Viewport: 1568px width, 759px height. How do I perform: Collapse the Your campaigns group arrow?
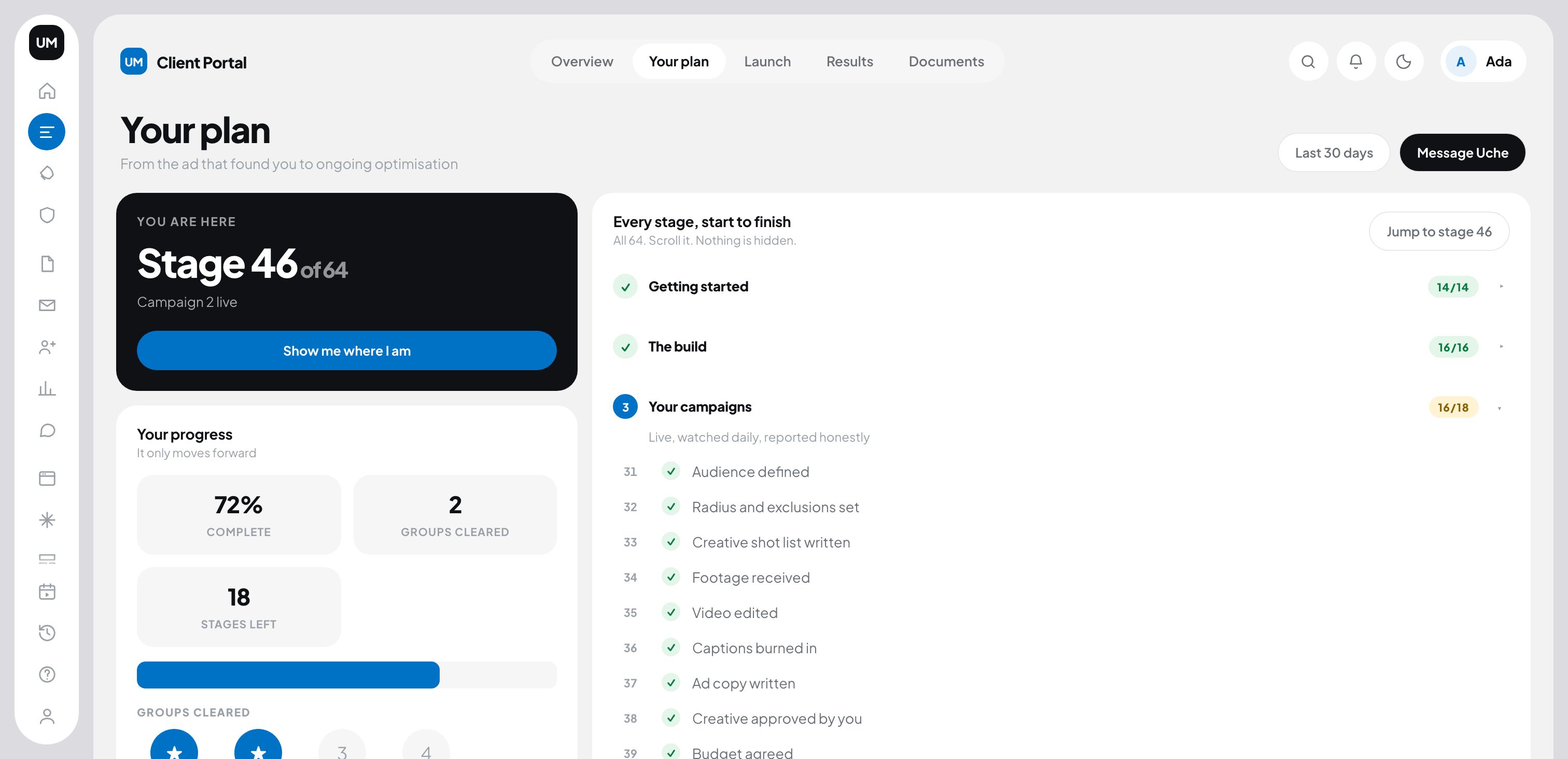(1499, 408)
